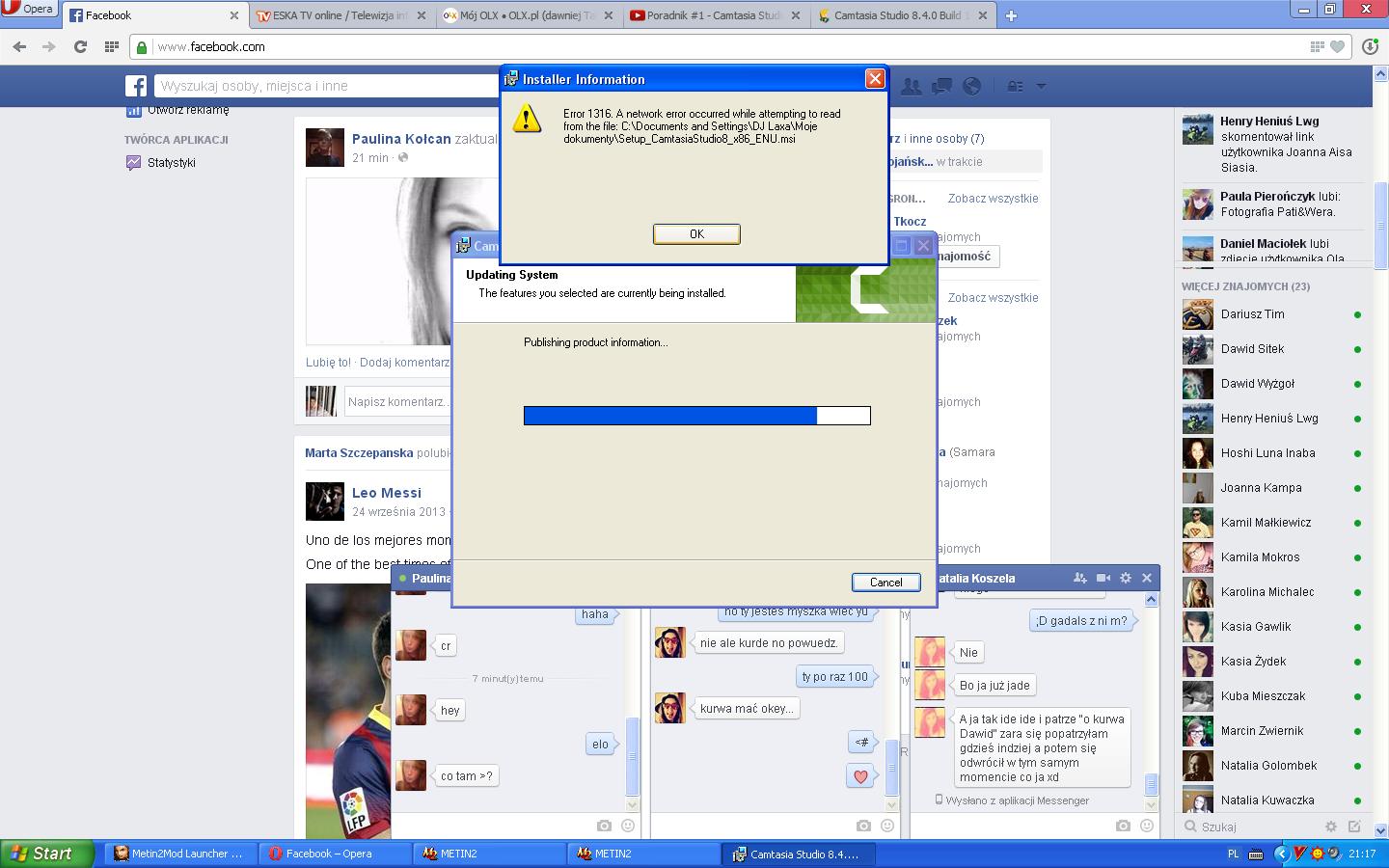Click the Start button on the taskbar
1389x868 pixels.
46,854
